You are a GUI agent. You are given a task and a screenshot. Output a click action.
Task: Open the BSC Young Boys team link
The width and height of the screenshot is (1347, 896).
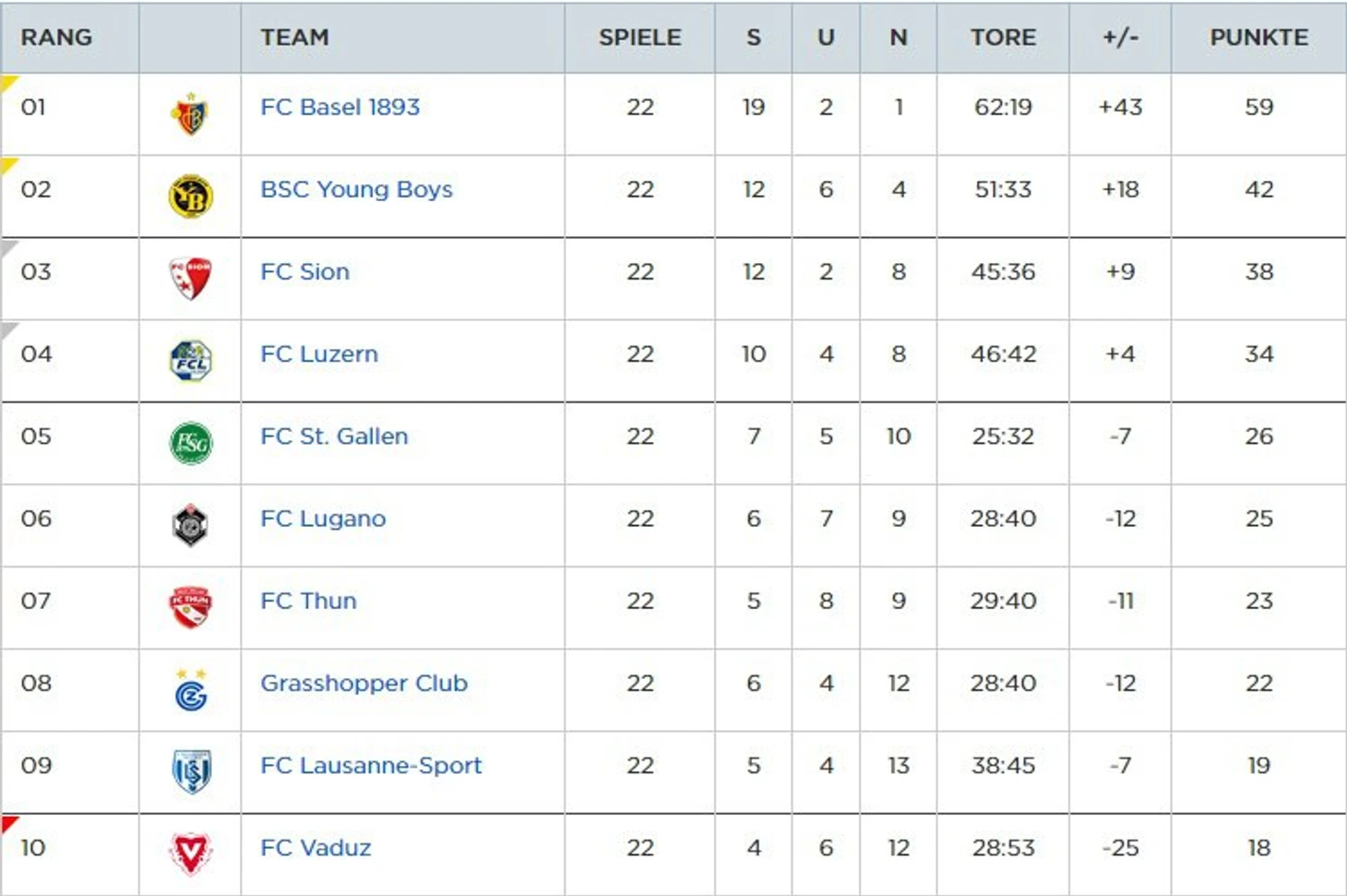coord(356,189)
